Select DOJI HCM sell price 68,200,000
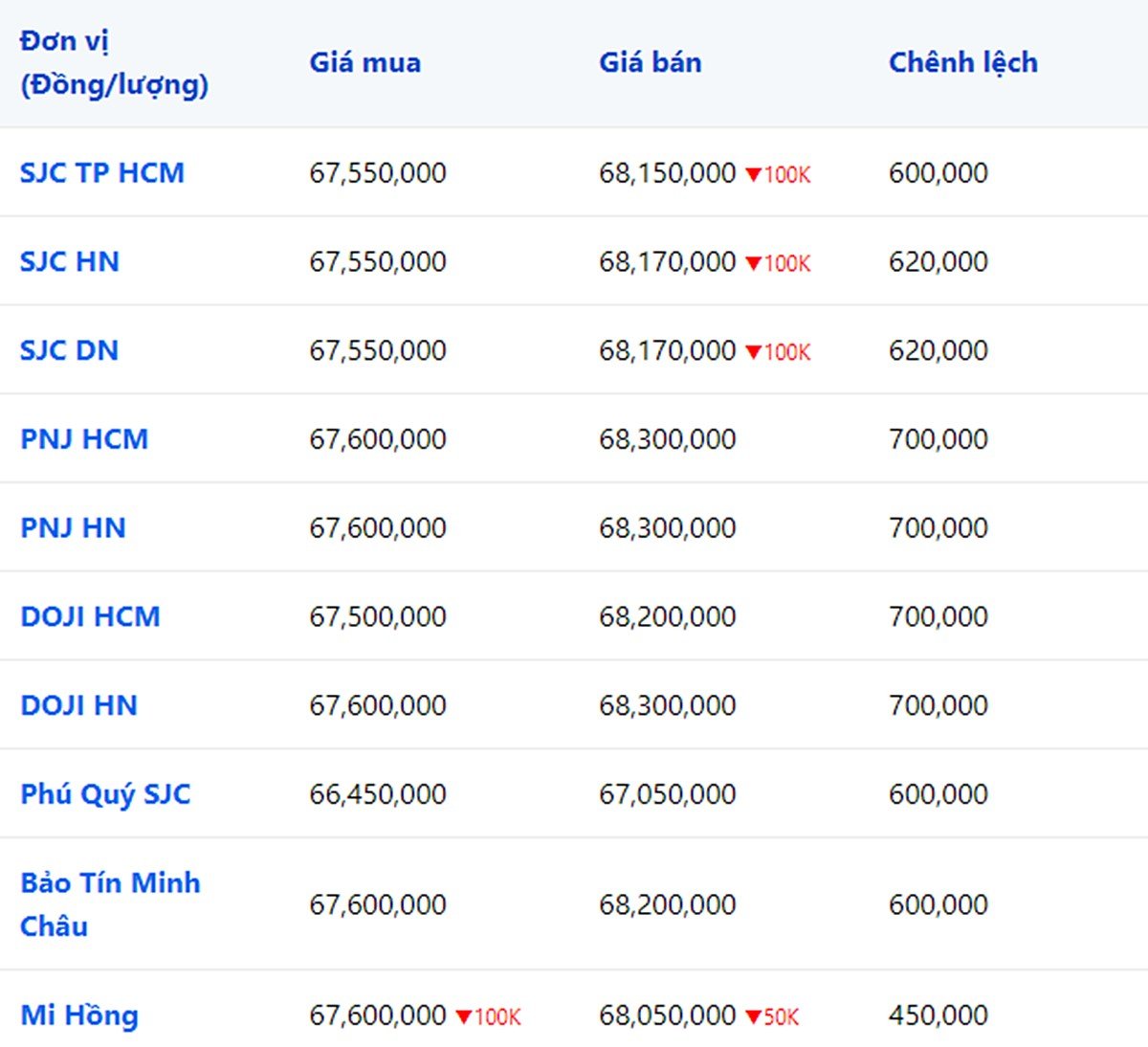 coord(668,616)
